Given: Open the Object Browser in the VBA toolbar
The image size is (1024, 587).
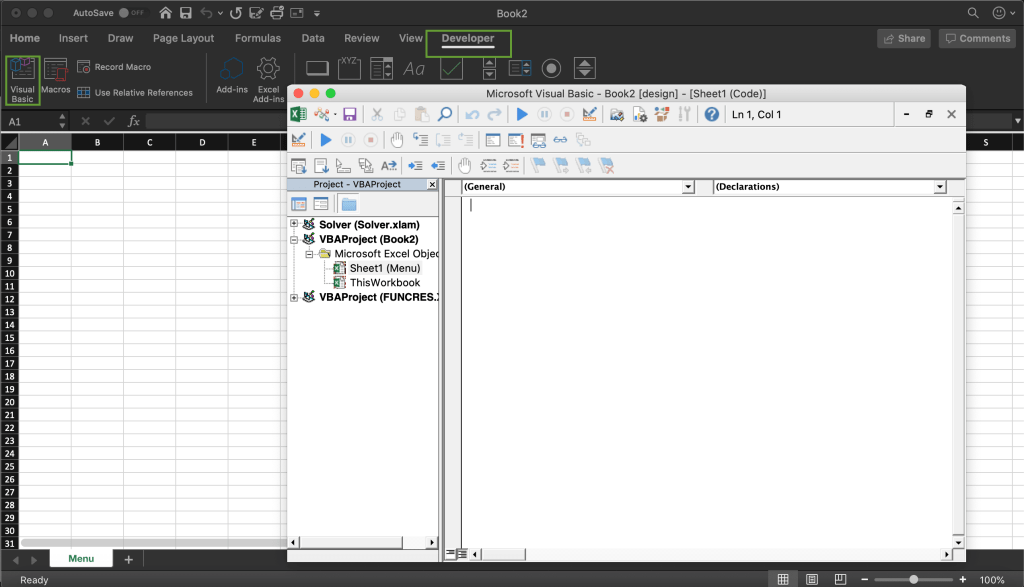Looking at the screenshot, I should pyautogui.click(x=661, y=113).
